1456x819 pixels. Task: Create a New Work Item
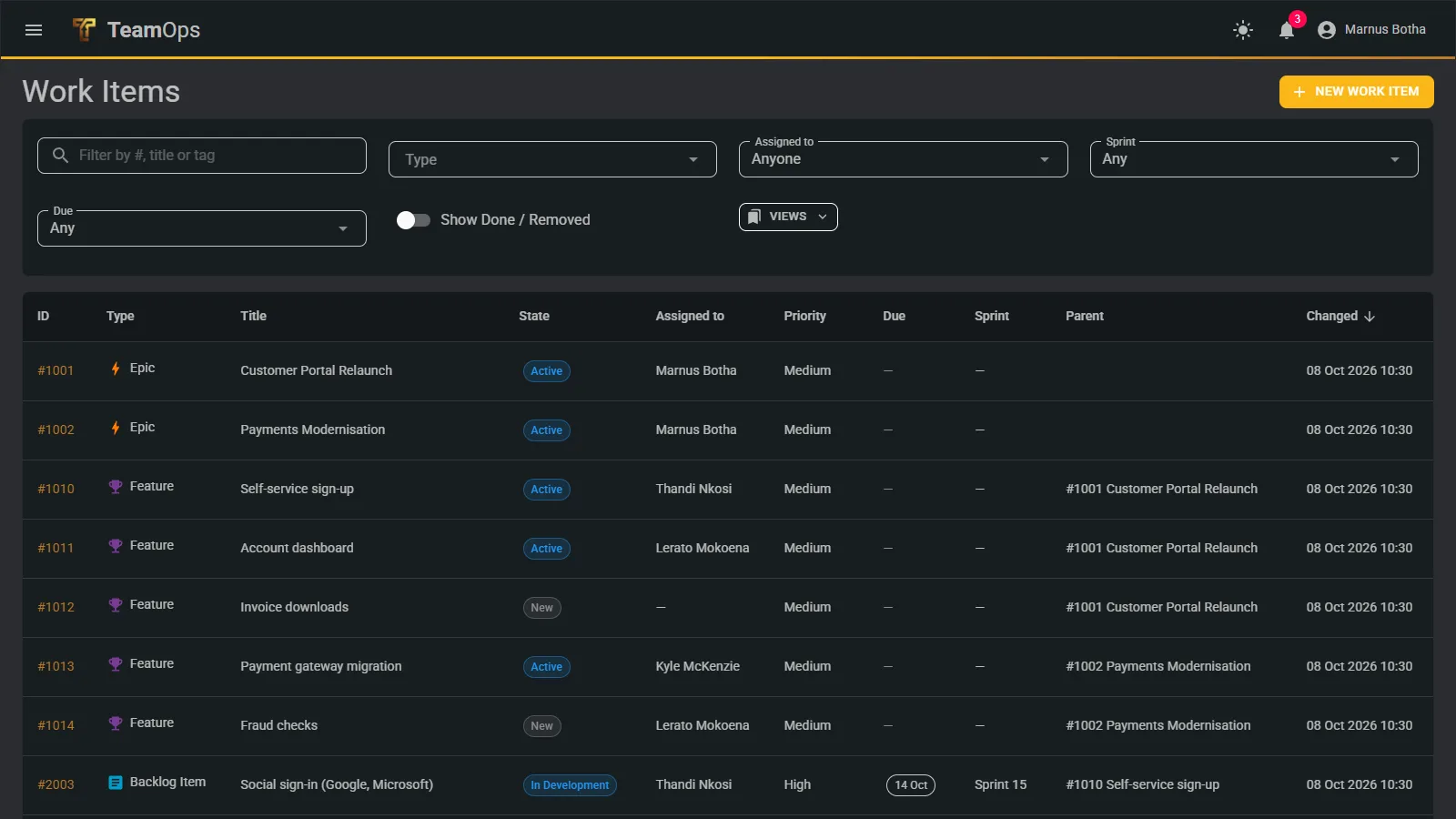point(1356,92)
